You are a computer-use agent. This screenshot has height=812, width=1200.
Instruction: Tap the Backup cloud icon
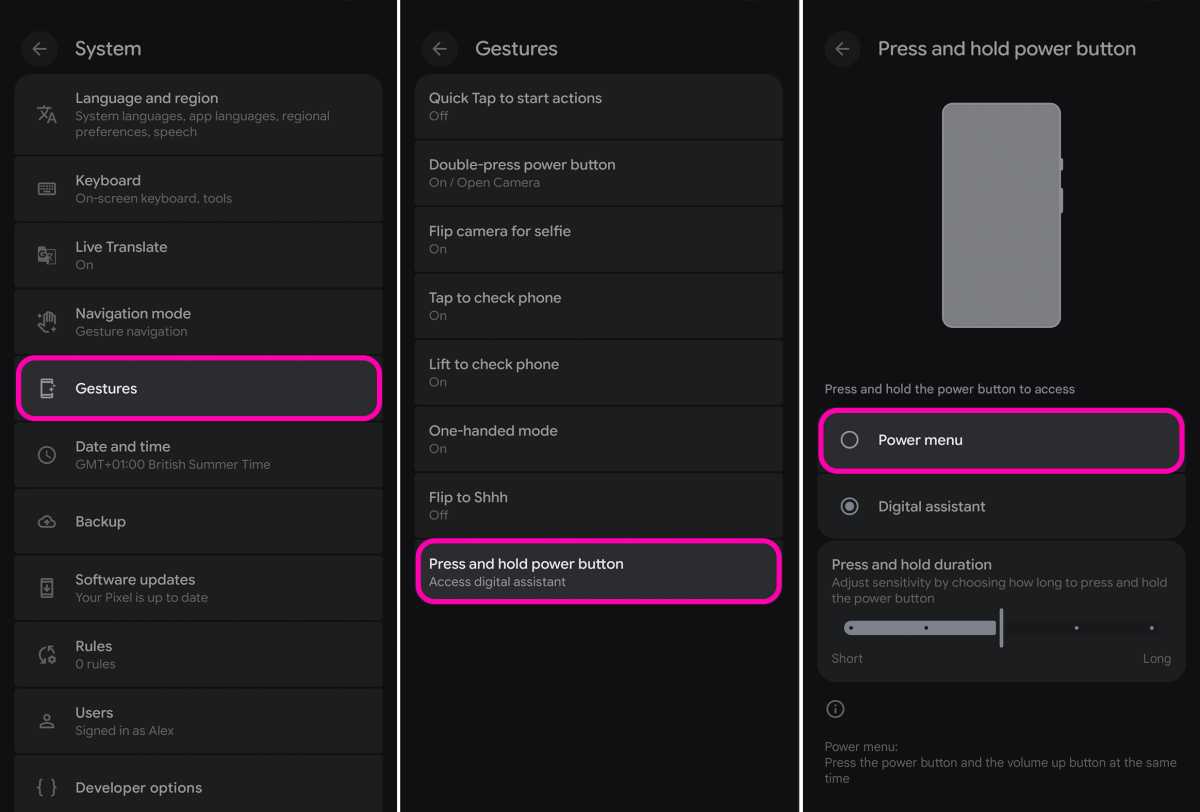pyautogui.click(x=47, y=522)
